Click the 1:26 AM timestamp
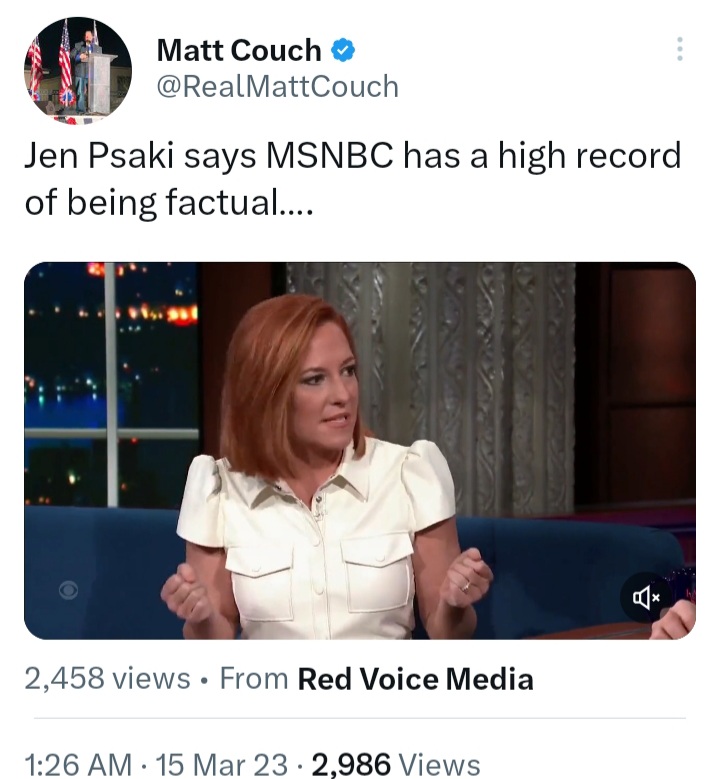This screenshot has height=779, width=720. [x=79, y=765]
